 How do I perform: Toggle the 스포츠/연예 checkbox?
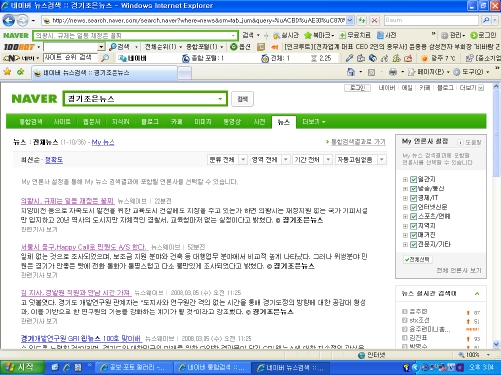[414, 217]
